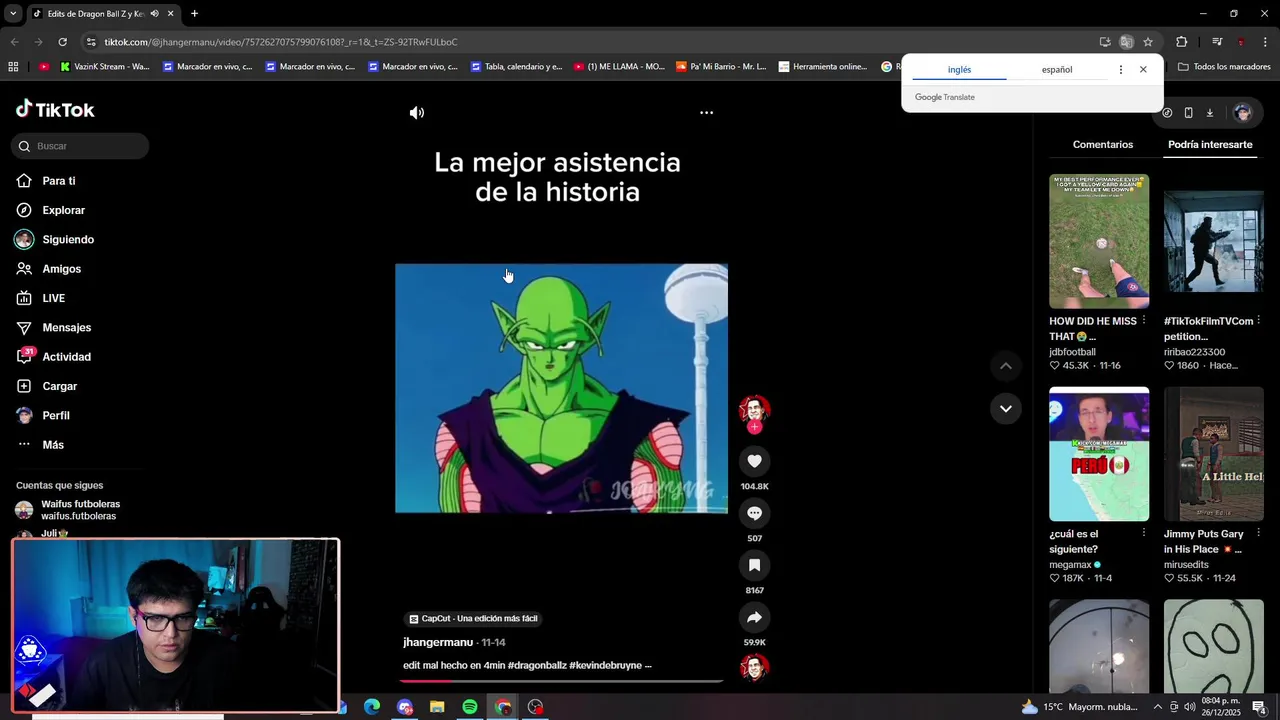
Task: Open the mirusedits creator link
Action: [1186, 565]
